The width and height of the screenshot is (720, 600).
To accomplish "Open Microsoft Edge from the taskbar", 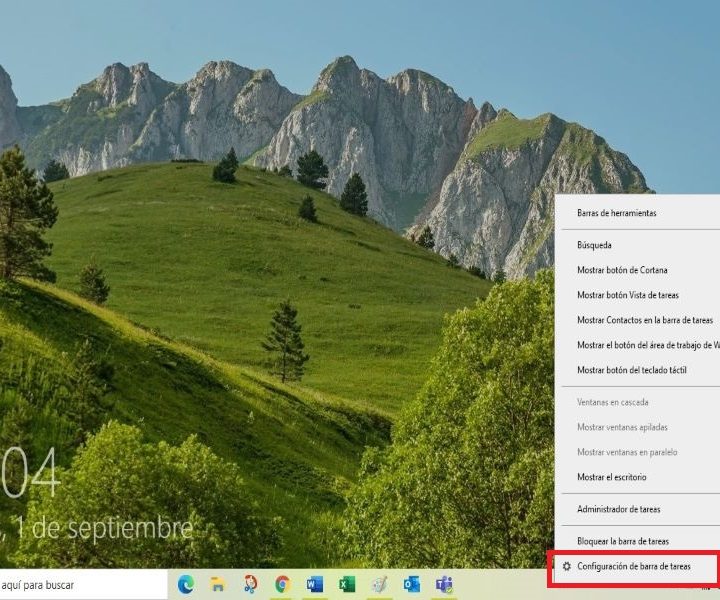I will (186, 584).
